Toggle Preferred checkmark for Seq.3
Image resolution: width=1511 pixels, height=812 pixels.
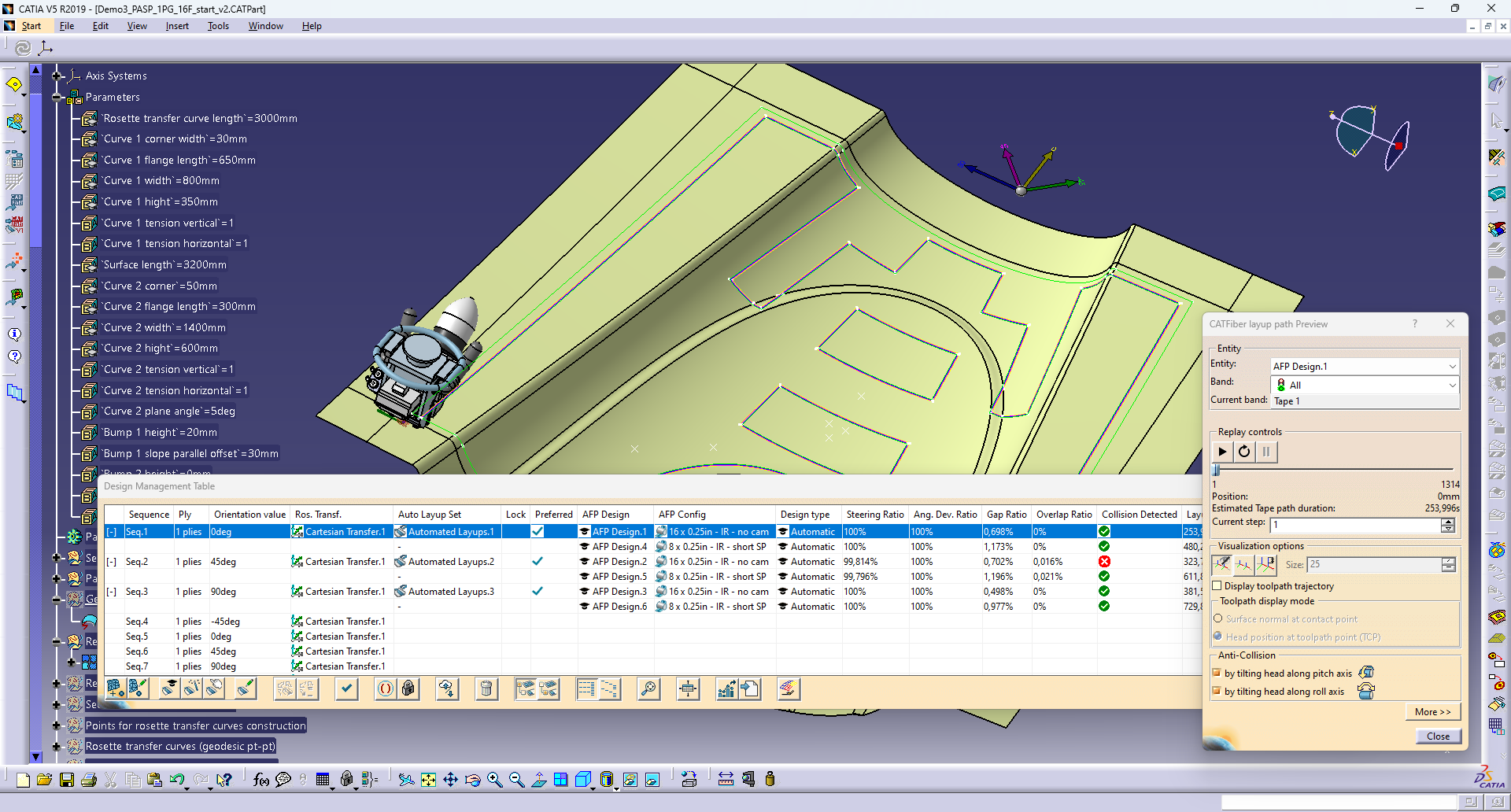click(538, 592)
